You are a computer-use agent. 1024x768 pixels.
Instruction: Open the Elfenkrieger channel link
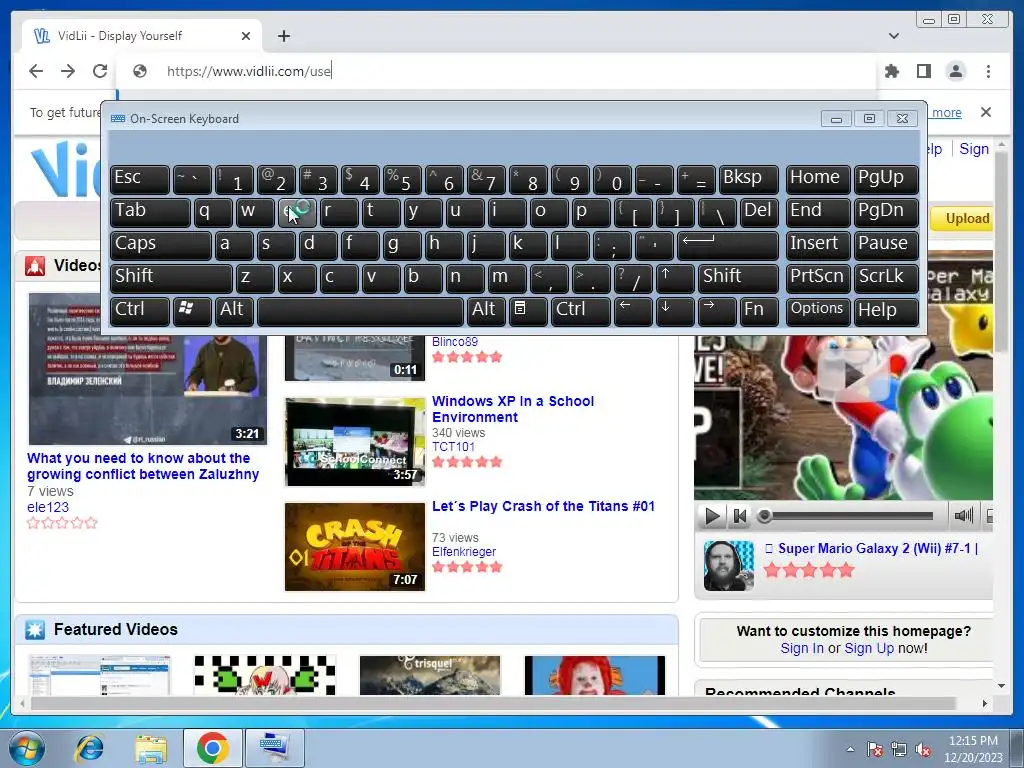(x=464, y=552)
